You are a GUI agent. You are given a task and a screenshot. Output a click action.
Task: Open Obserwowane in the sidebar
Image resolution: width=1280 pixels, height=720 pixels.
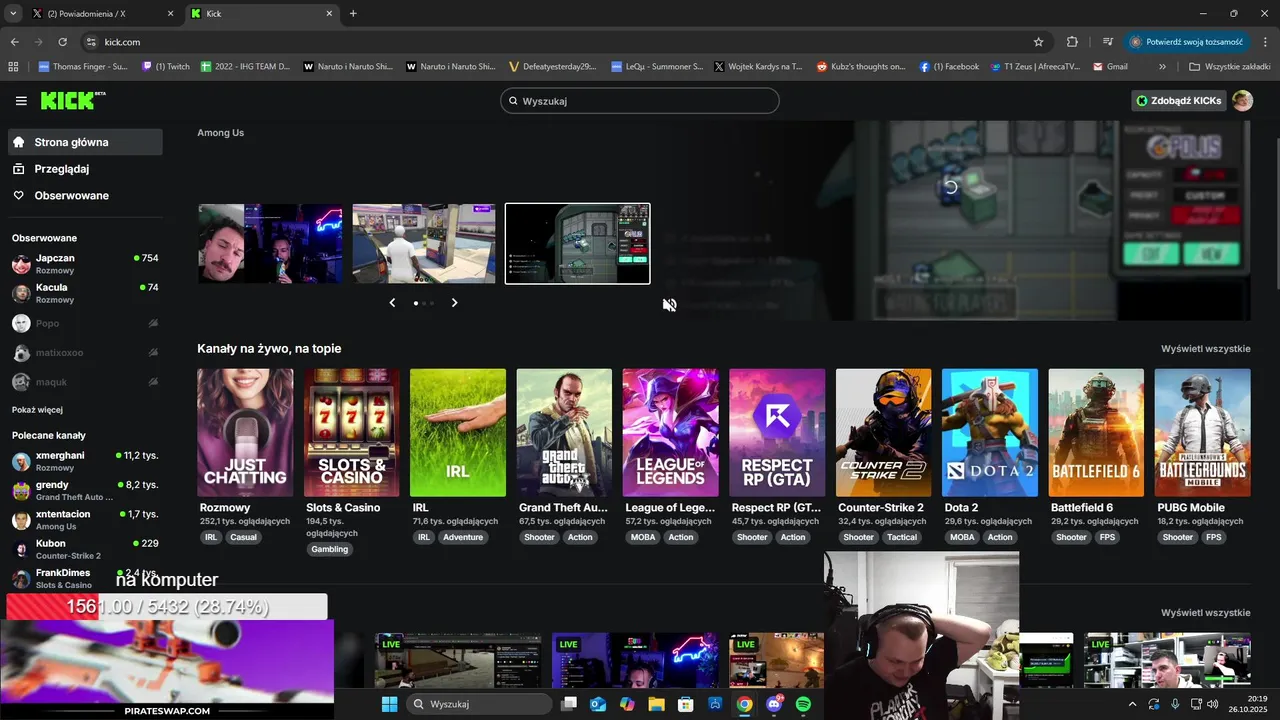[85, 196]
